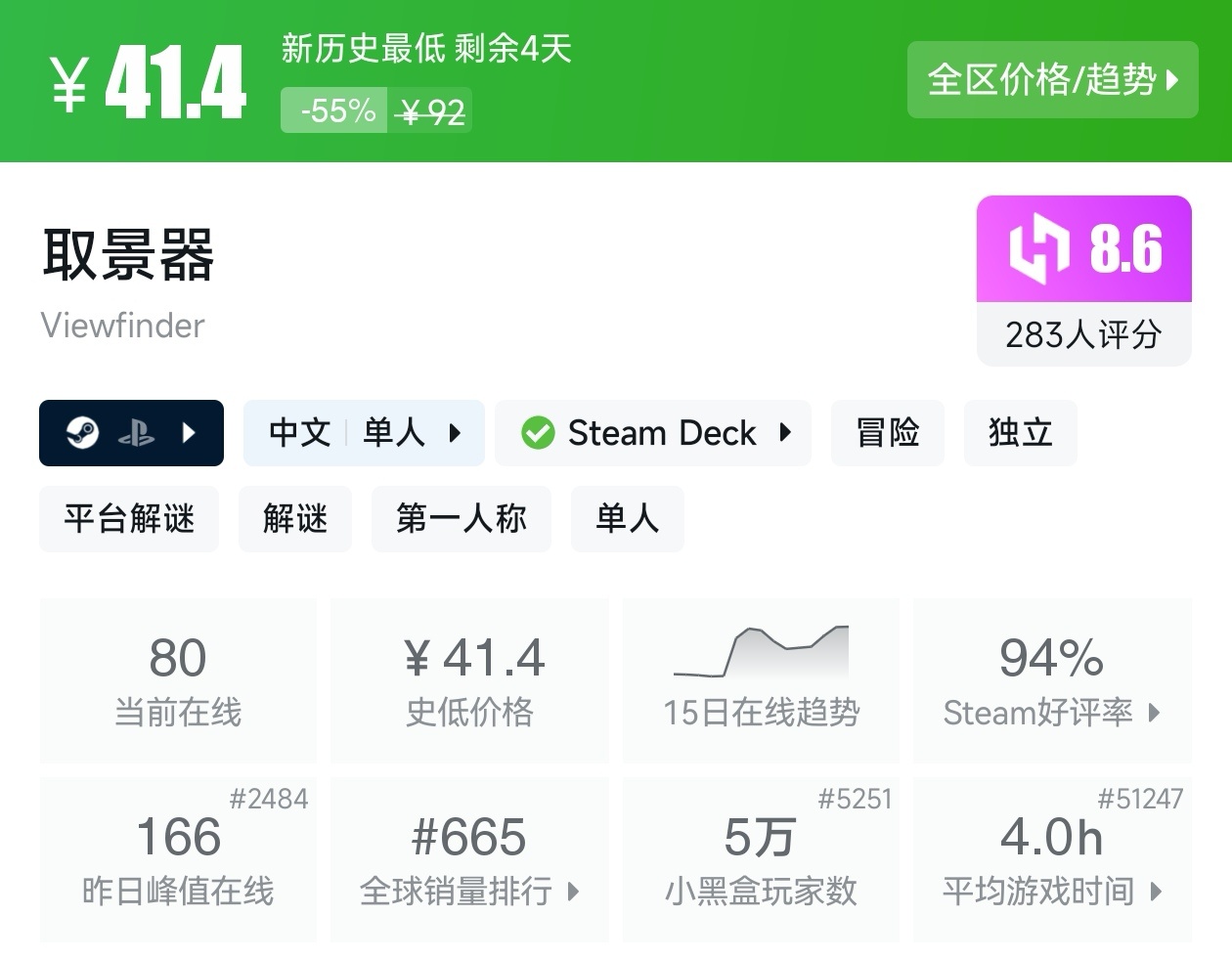The width and height of the screenshot is (1232, 959).
Task: Open the Steam好评率 94% details
Action: point(1051,680)
